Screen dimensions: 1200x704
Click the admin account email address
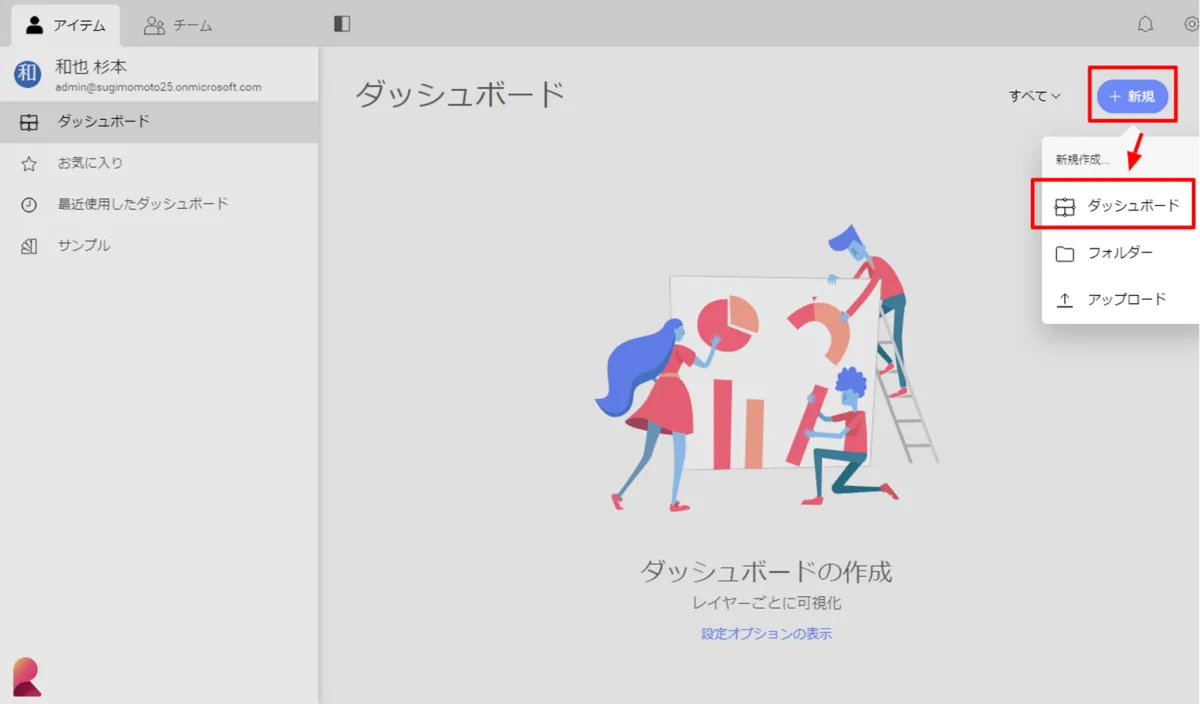158,87
